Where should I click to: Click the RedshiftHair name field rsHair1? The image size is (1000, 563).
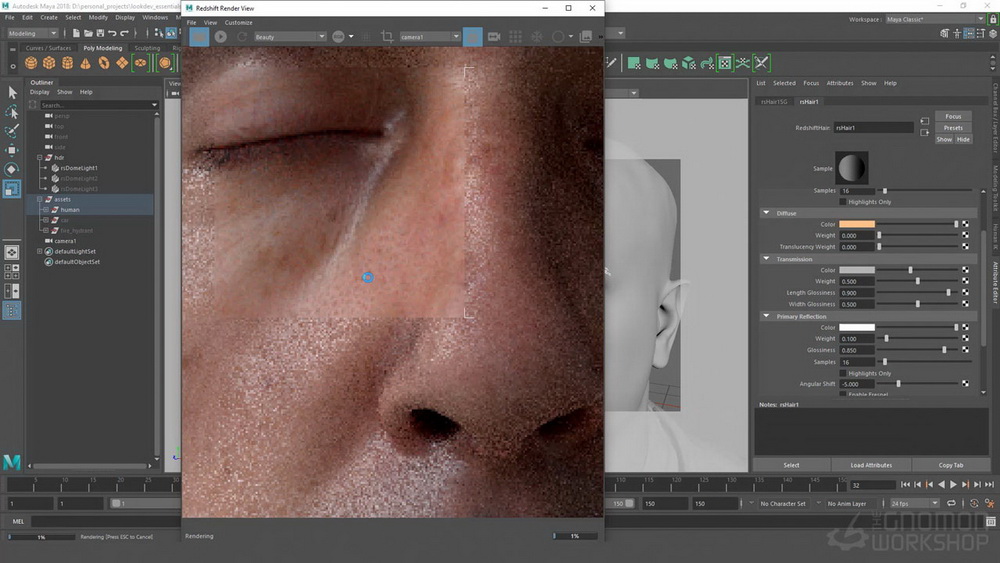coord(873,128)
